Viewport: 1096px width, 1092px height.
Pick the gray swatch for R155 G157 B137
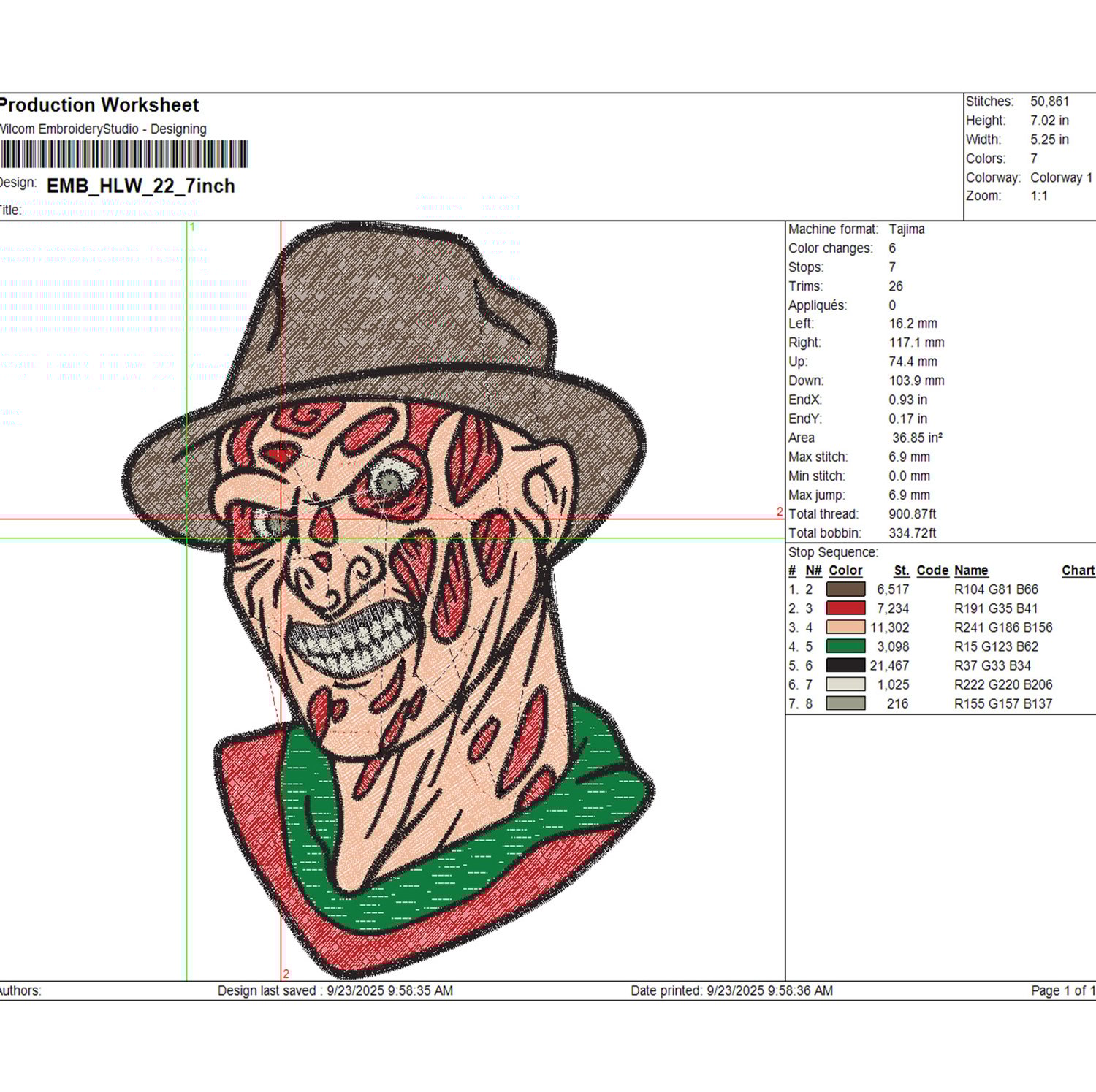845,703
